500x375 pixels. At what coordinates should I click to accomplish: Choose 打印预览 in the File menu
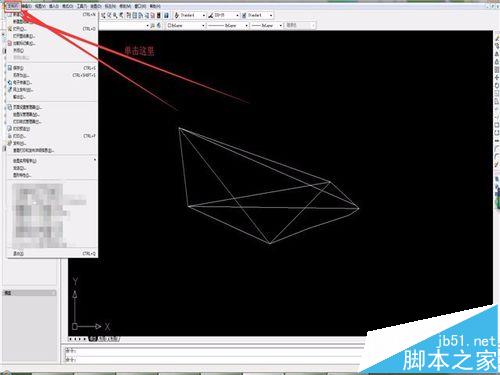pyautogui.click(x=52, y=129)
